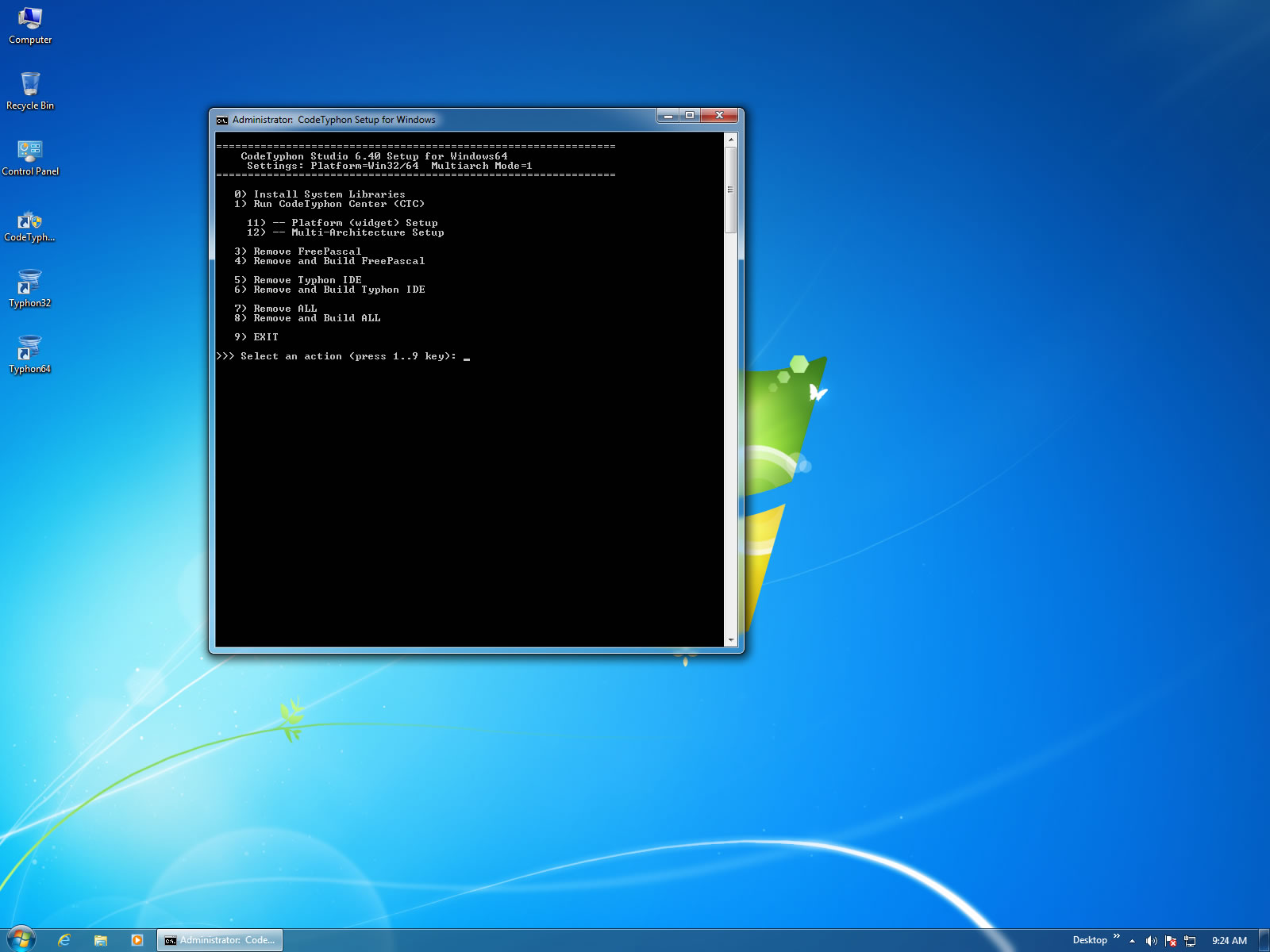Minimize the CodeTyphon Setup console window
Screen dimensions: 1270x952
pyautogui.click(x=668, y=116)
